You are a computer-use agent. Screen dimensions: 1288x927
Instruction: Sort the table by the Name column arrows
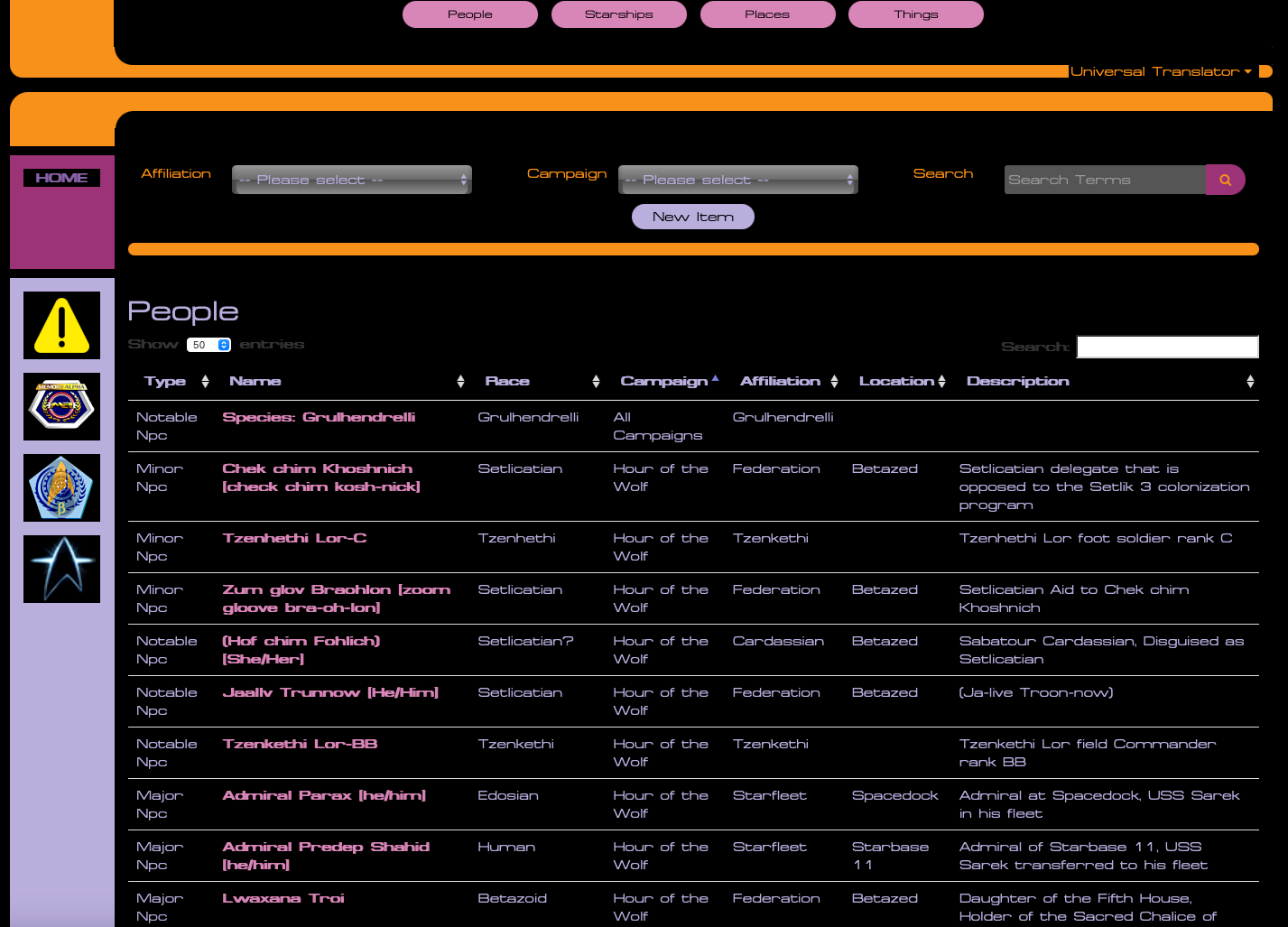[461, 380]
